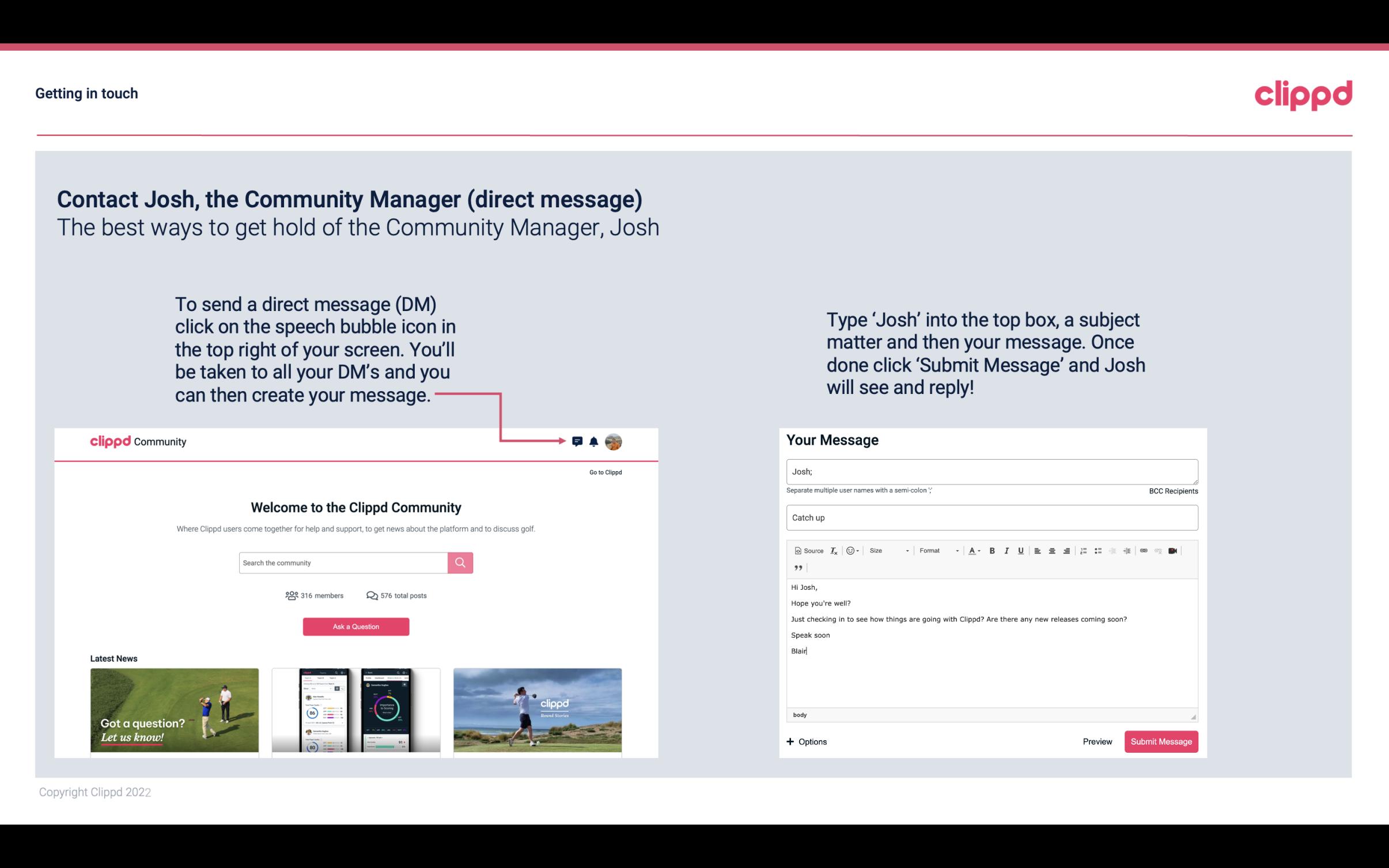1389x868 pixels.
Task: Click the message recipient input field
Action: pos(991,471)
